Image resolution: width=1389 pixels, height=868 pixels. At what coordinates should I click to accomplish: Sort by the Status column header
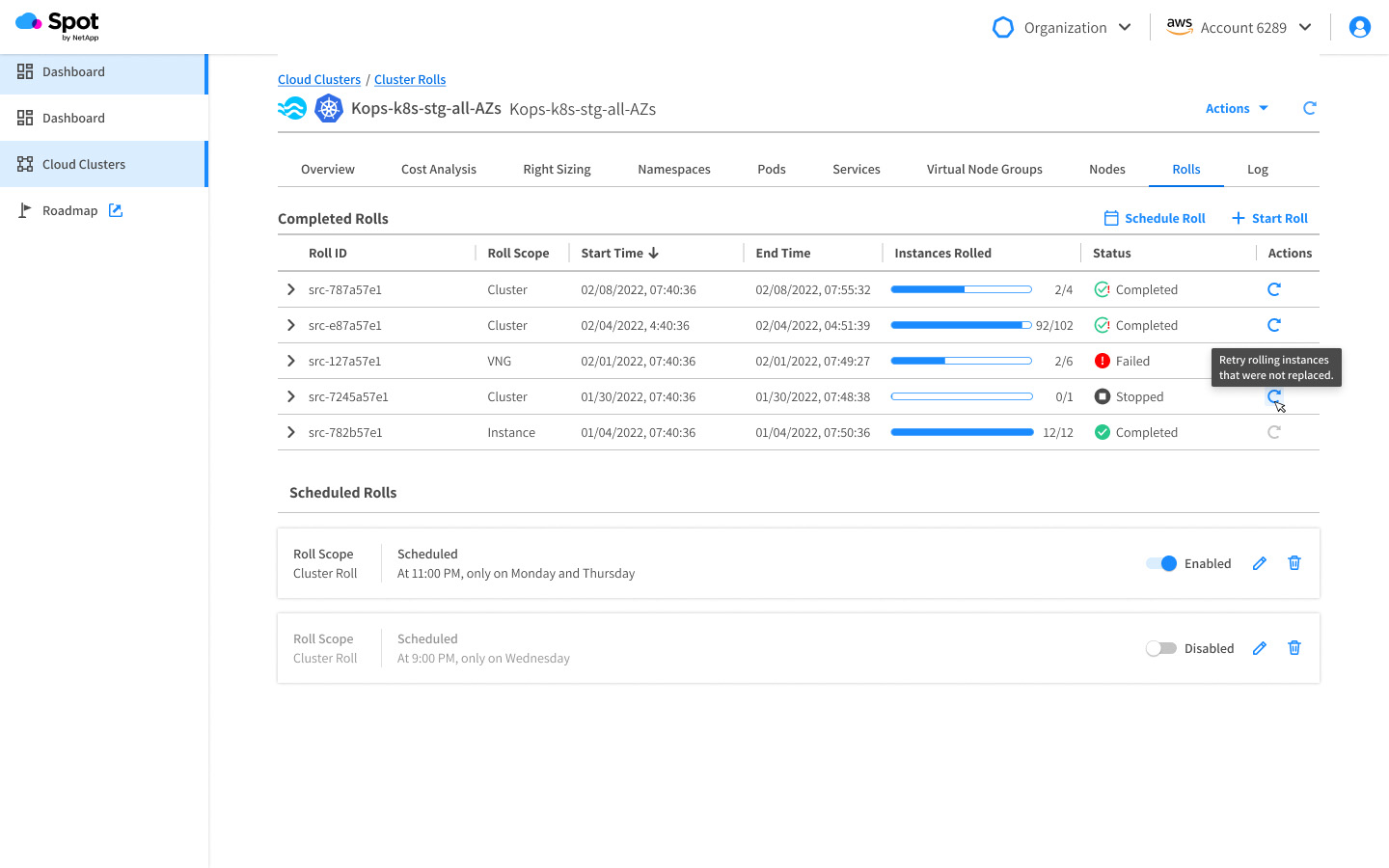click(x=1112, y=253)
